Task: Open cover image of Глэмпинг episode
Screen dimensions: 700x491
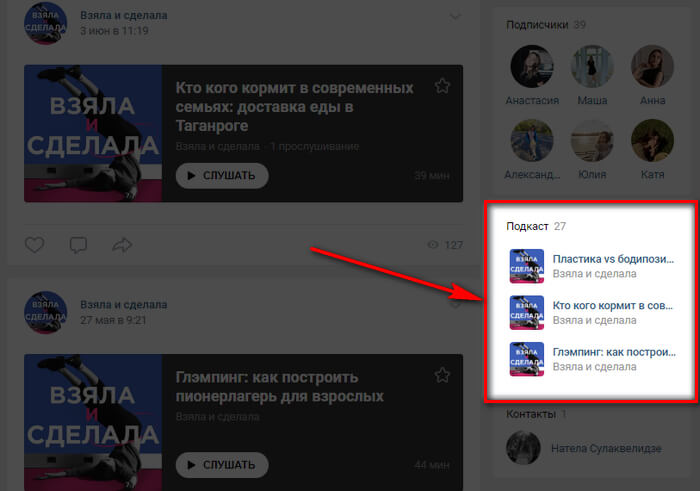Action: point(93,422)
